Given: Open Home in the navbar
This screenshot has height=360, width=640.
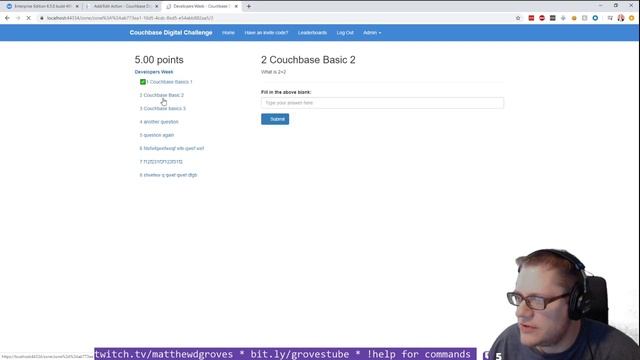Looking at the screenshot, I should [x=228, y=33].
